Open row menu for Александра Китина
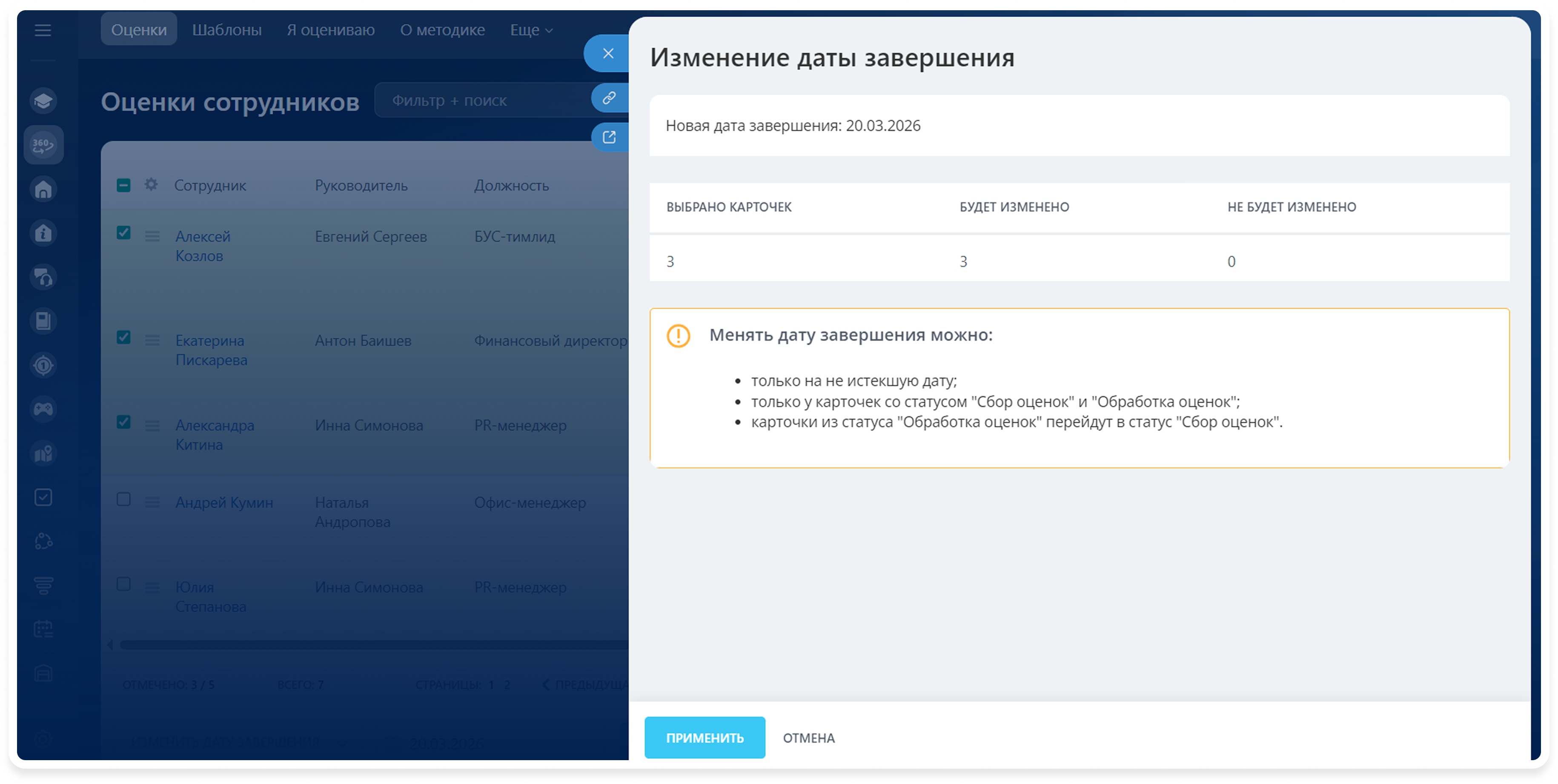 click(x=152, y=426)
